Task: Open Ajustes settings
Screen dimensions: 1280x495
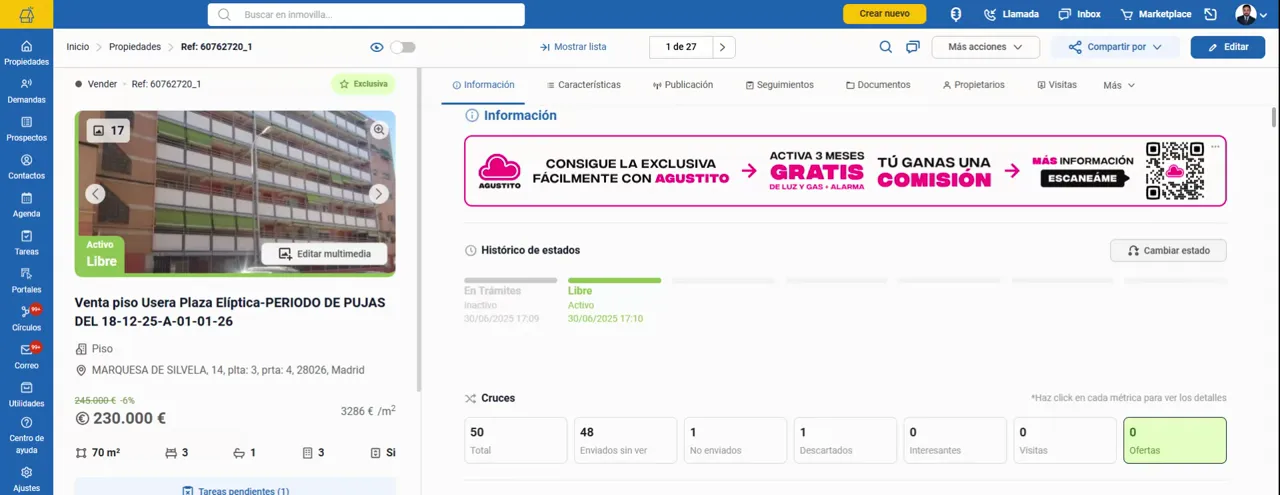Action: pos(26,479)
